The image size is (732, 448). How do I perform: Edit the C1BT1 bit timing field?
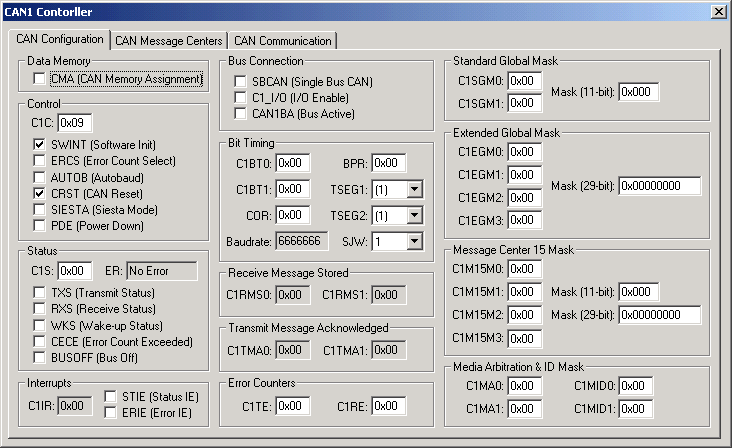point(293,189)
